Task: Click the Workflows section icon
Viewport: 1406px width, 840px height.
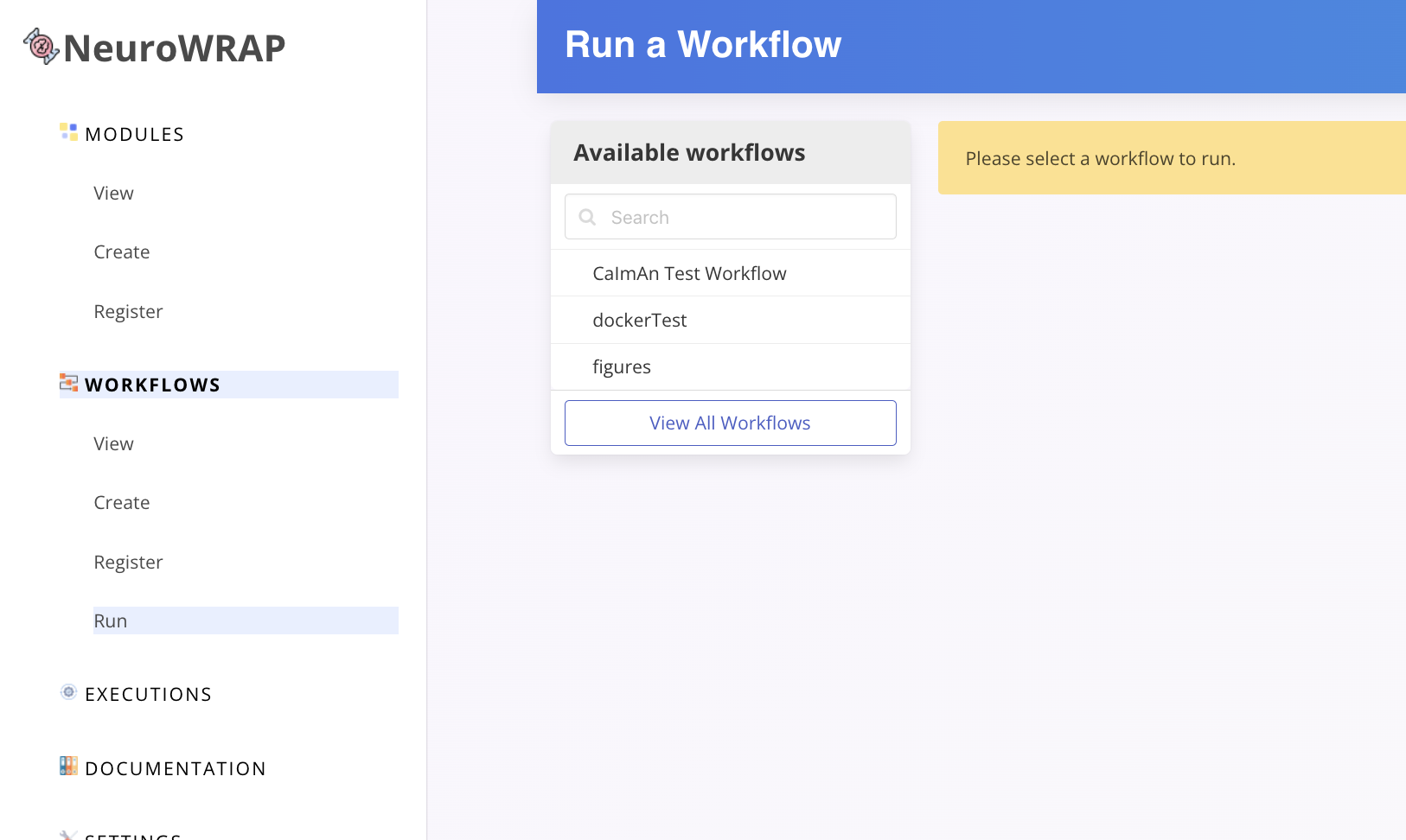Action: coord(68,383)
